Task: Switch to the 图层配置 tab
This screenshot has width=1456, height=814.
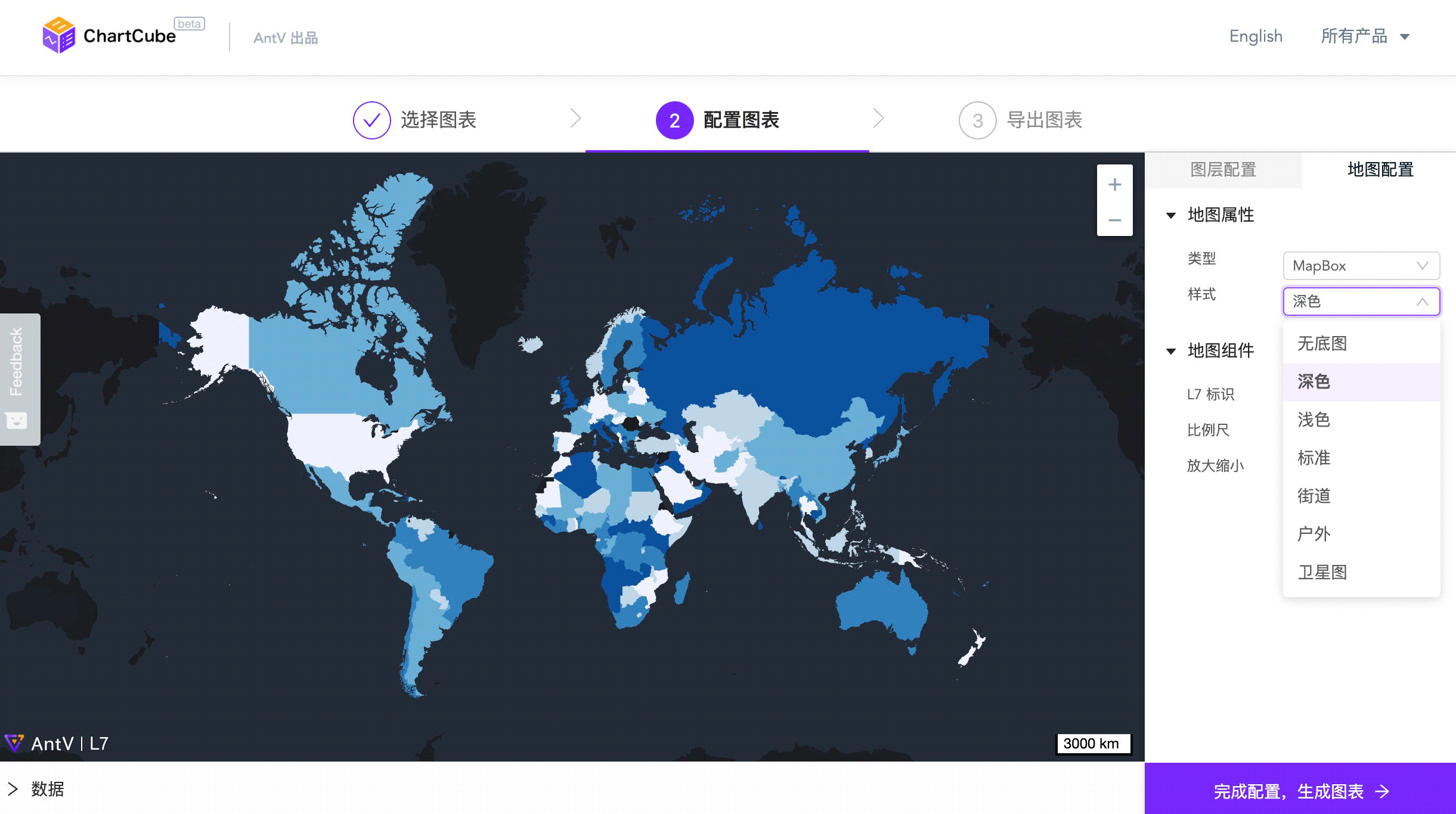Action: click(x=1223, y=170)
